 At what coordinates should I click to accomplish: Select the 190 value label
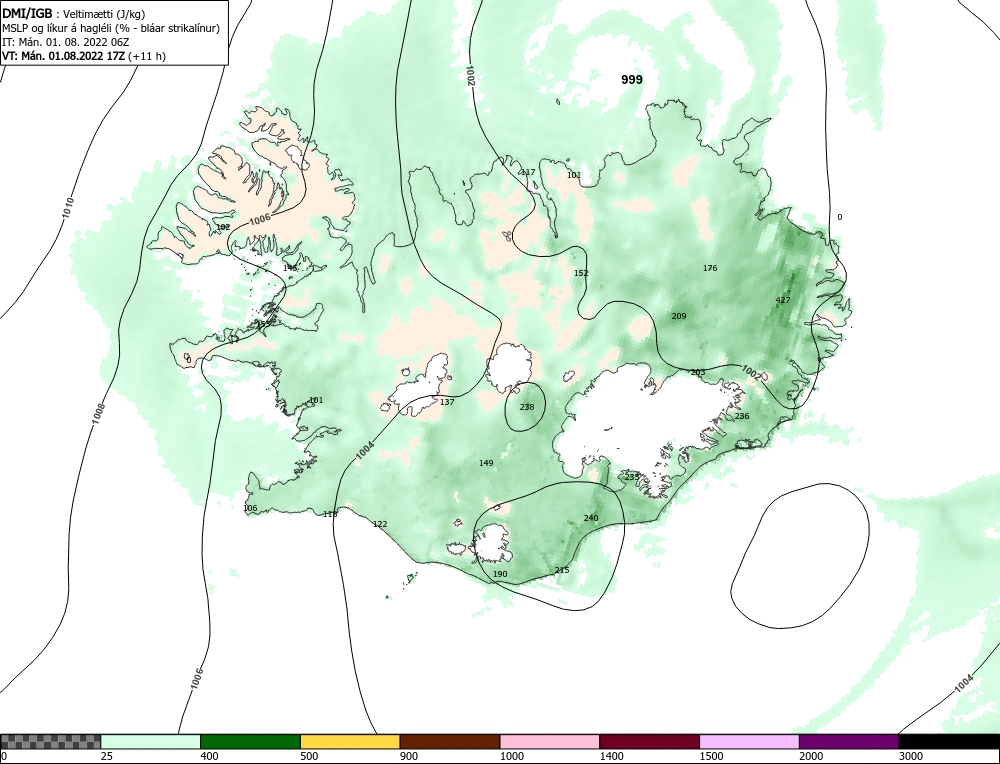501,574
